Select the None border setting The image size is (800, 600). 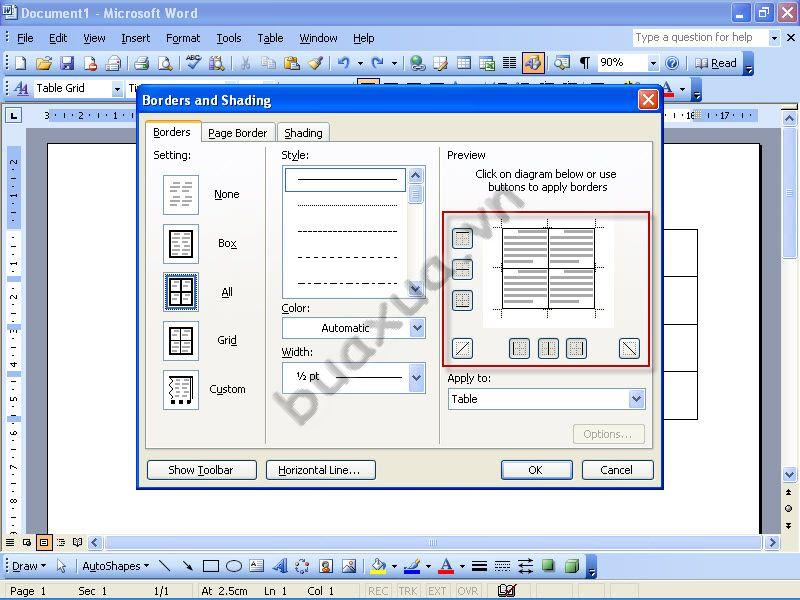[181, 195]
